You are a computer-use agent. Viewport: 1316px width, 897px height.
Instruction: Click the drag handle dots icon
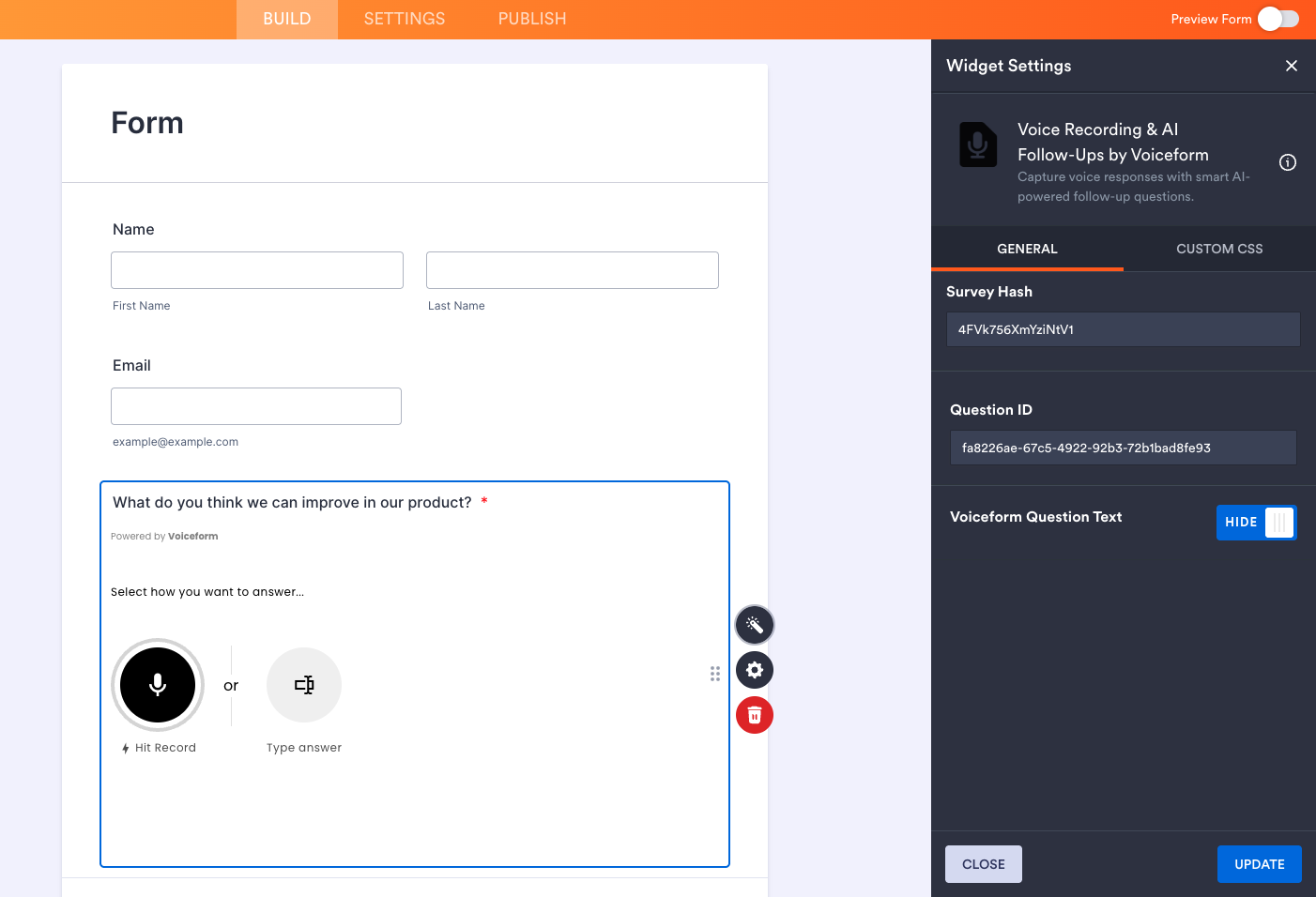(715, 674)
